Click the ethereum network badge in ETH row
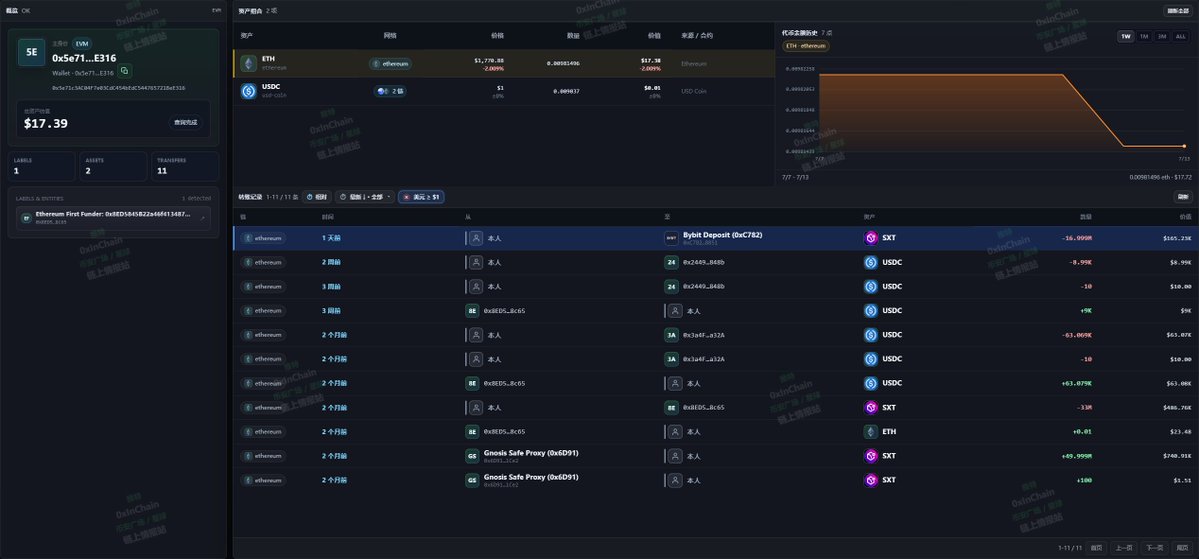This screenshot has height=559, width=1199. [390, 64]
